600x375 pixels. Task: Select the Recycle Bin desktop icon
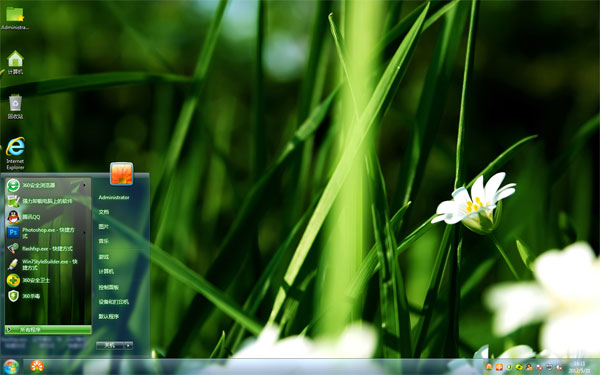coord(15,107)
